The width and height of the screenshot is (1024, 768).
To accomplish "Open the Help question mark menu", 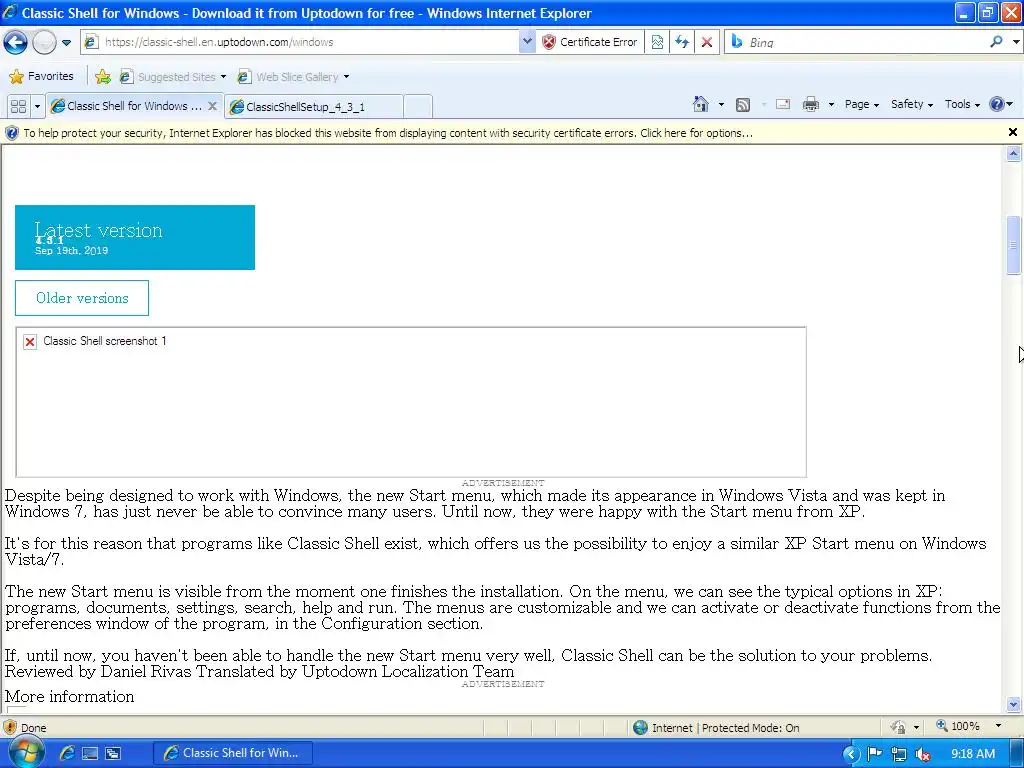I will [x=1001, y=104].
